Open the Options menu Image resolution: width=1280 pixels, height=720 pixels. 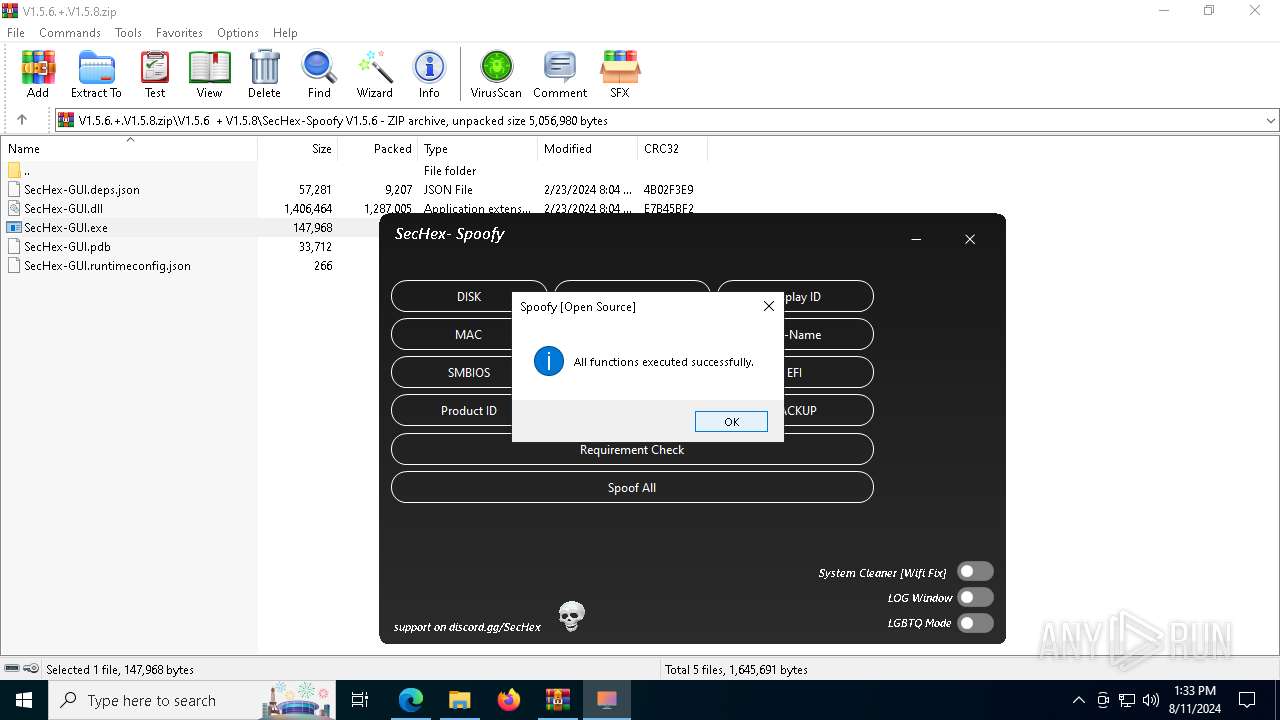coord(238,32)
